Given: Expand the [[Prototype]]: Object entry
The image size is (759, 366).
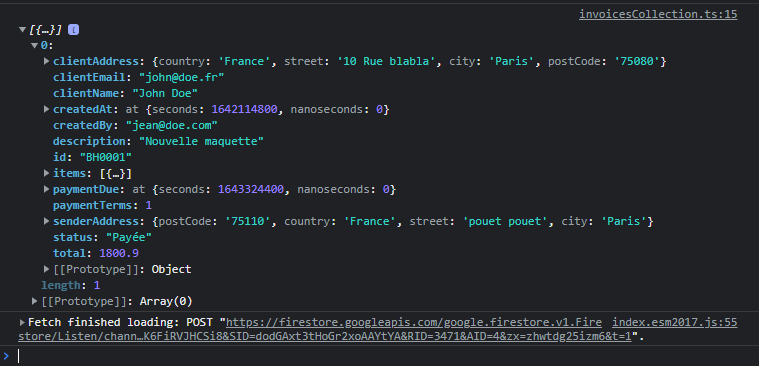Looking at the screenshot, I should (x=47, y=269).
